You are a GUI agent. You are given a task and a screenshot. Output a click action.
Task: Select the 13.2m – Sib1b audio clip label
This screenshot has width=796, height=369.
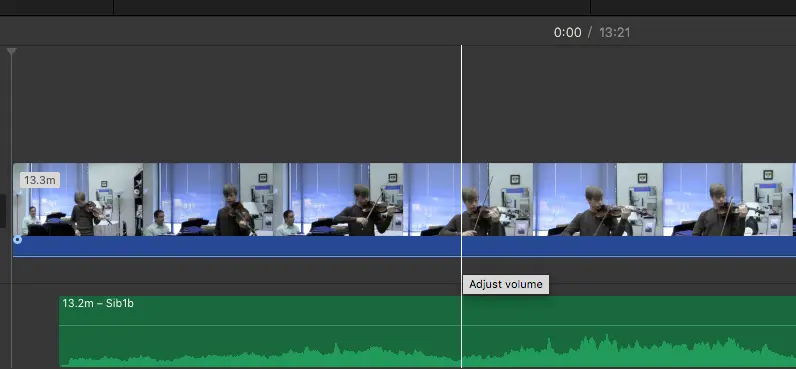pos(98,304)
